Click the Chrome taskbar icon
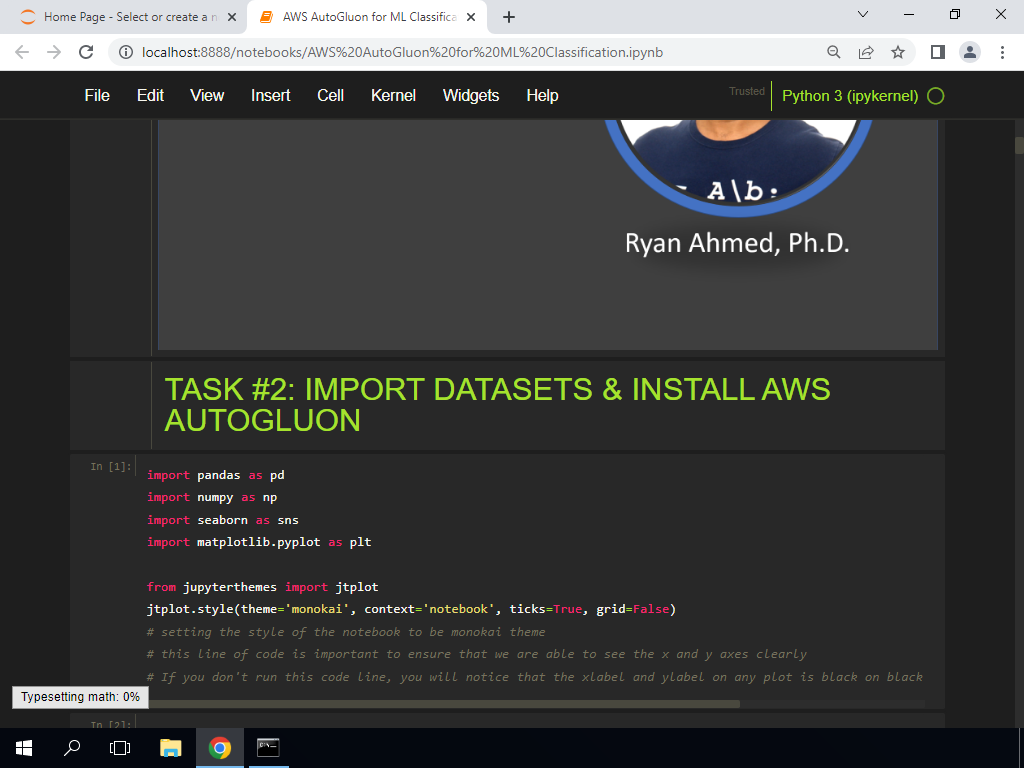 [220, 748]
